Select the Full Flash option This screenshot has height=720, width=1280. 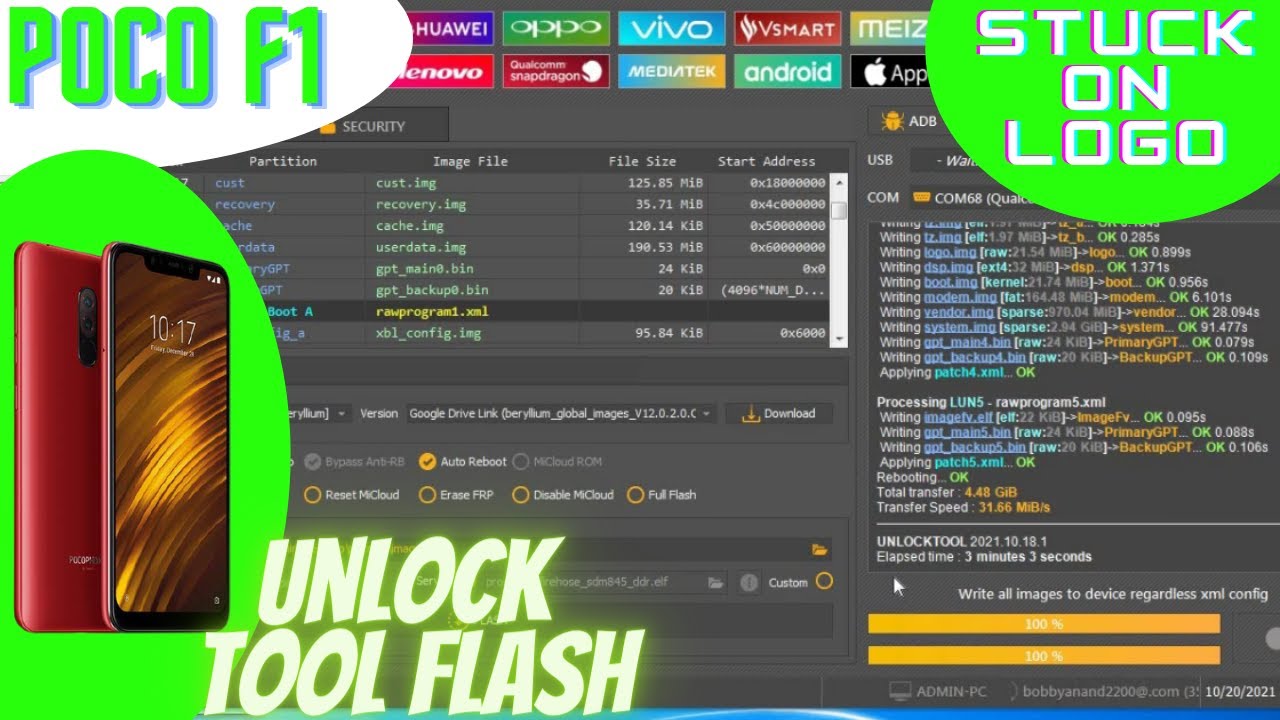coord(635,495)
